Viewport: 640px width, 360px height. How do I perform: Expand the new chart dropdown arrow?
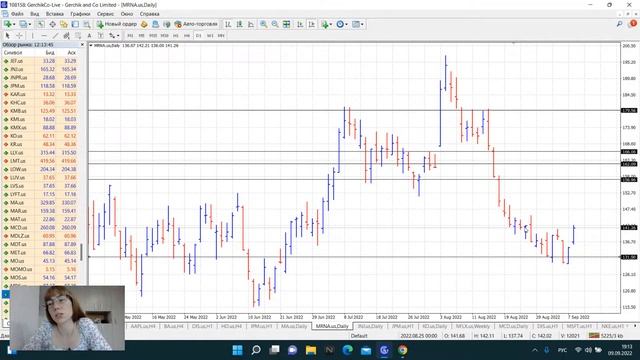pyautogui.click(x=14, y=24)
